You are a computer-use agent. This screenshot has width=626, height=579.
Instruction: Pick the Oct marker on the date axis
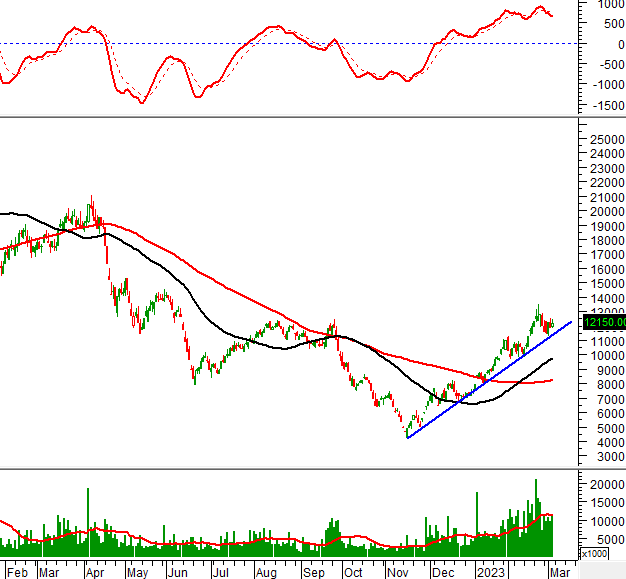tap(352, 572)
